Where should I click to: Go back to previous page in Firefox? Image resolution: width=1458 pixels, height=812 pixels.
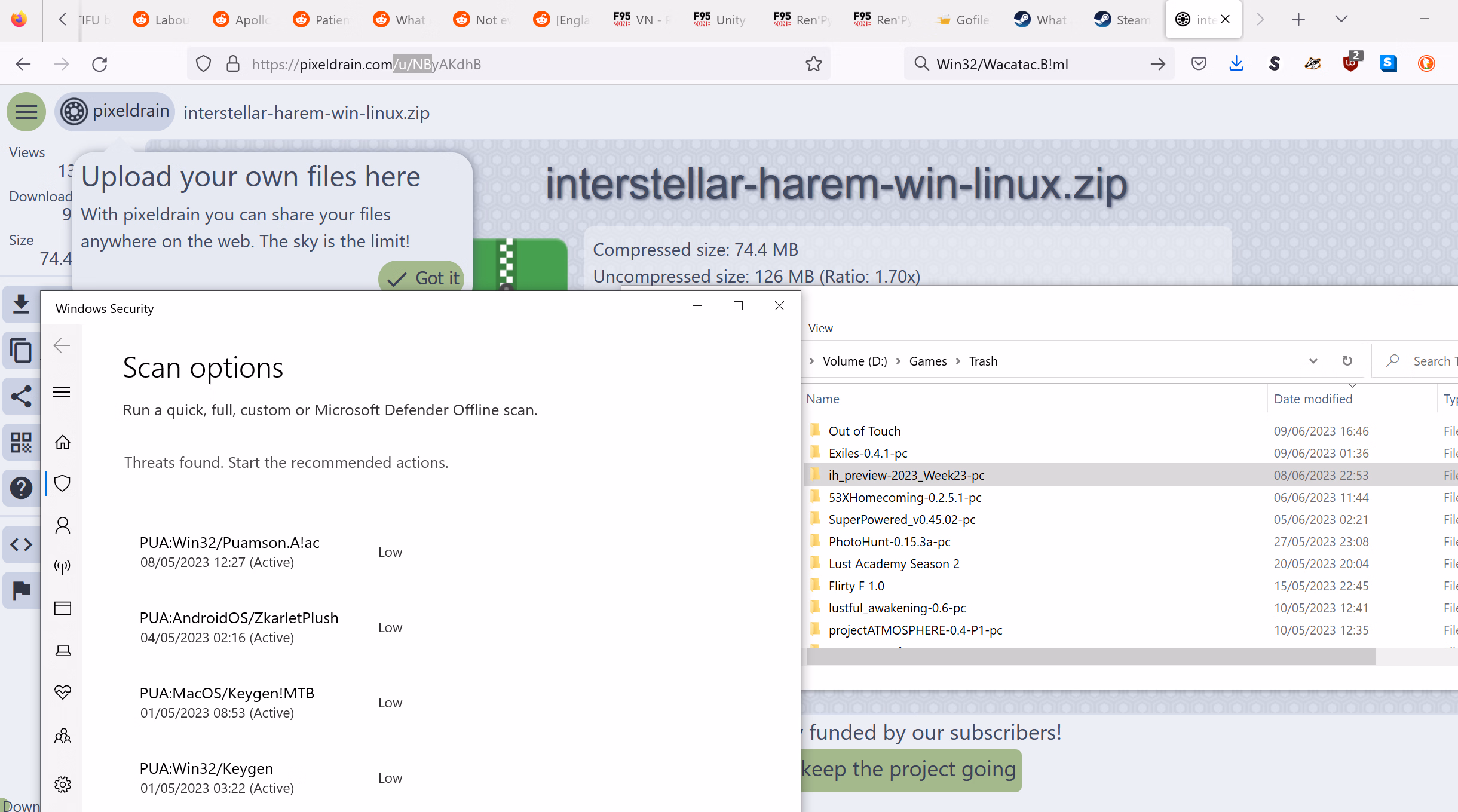click(x=23, y=64)
